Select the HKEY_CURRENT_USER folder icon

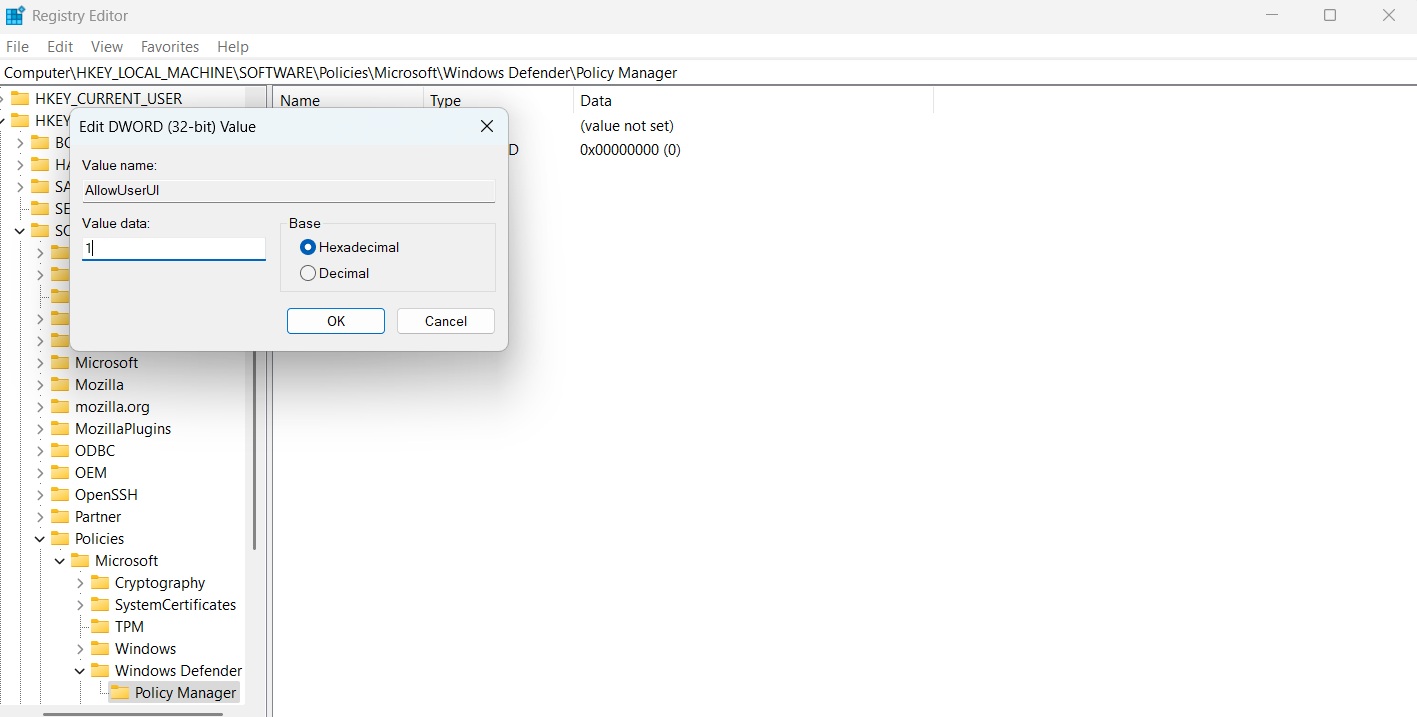(x=20, y=98)
